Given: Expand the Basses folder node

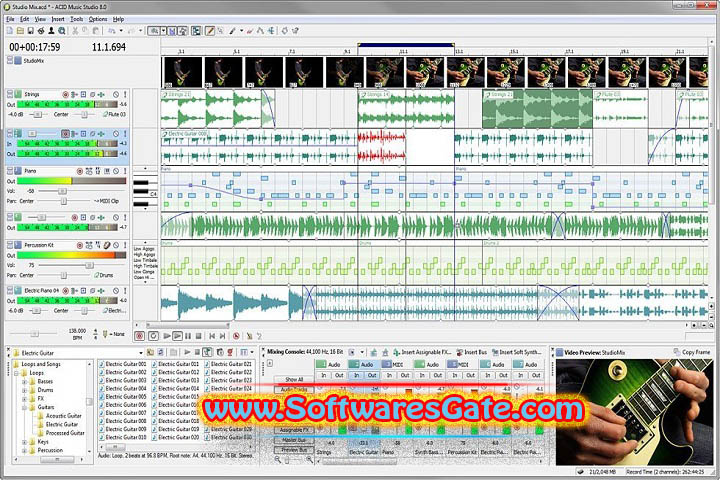Looking at the screenshot, I should click(25, 381).
